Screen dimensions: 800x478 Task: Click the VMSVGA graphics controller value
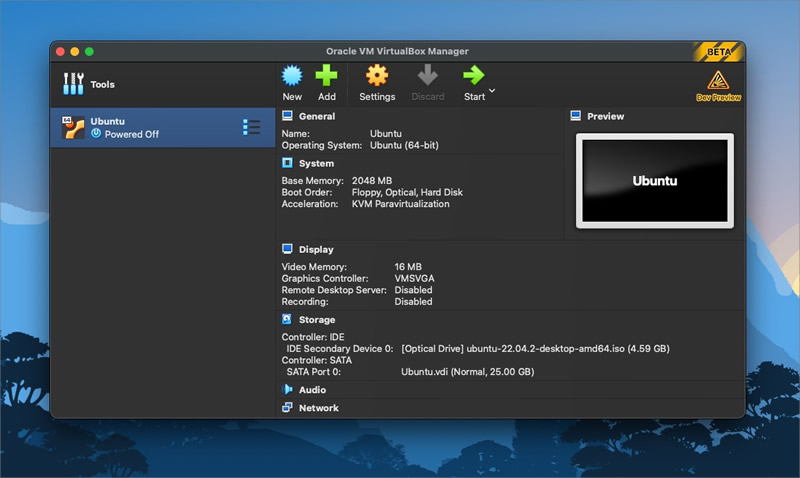tap(414, 279)
